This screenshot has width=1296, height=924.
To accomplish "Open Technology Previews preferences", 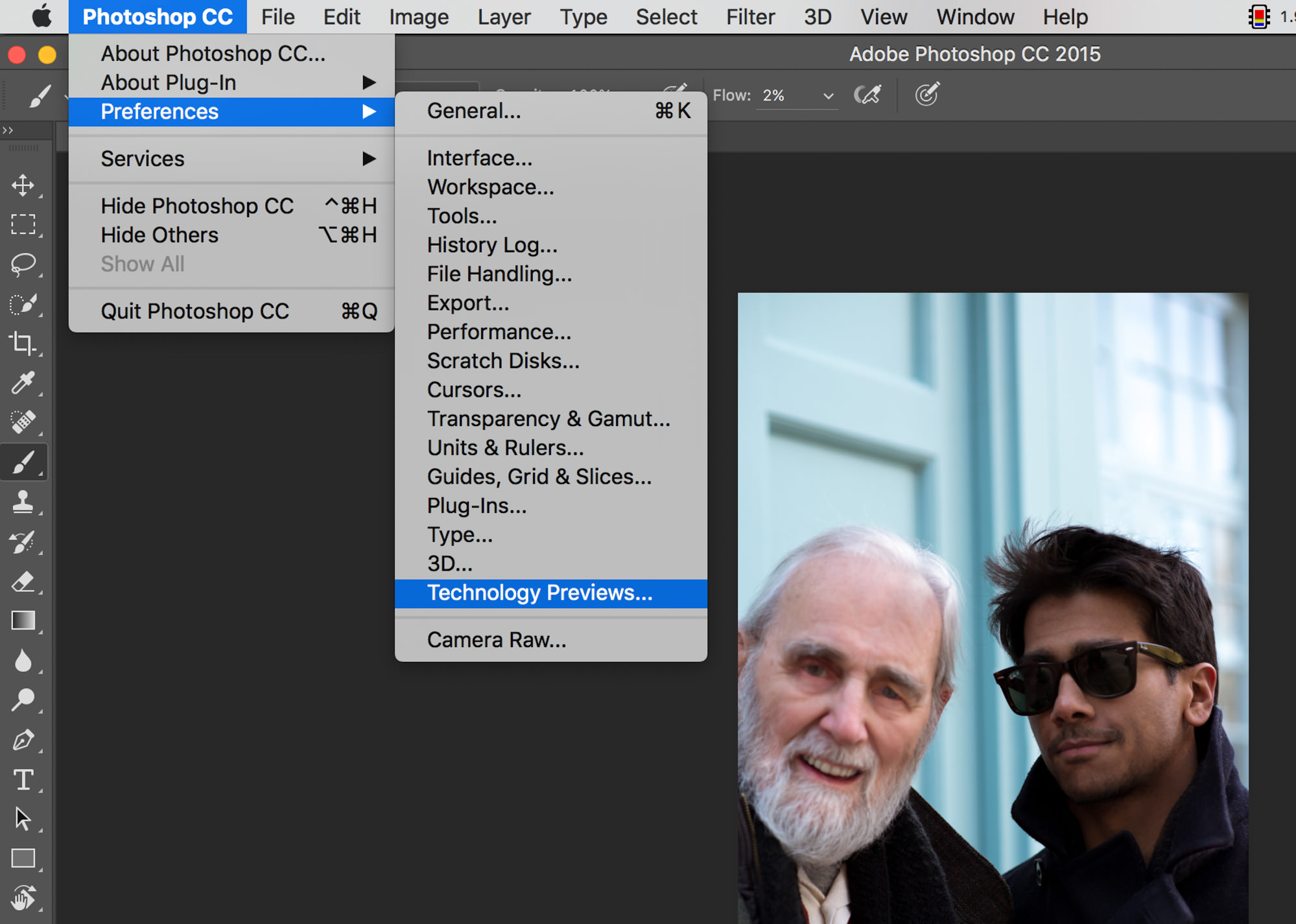I will [x=539, y=593].
